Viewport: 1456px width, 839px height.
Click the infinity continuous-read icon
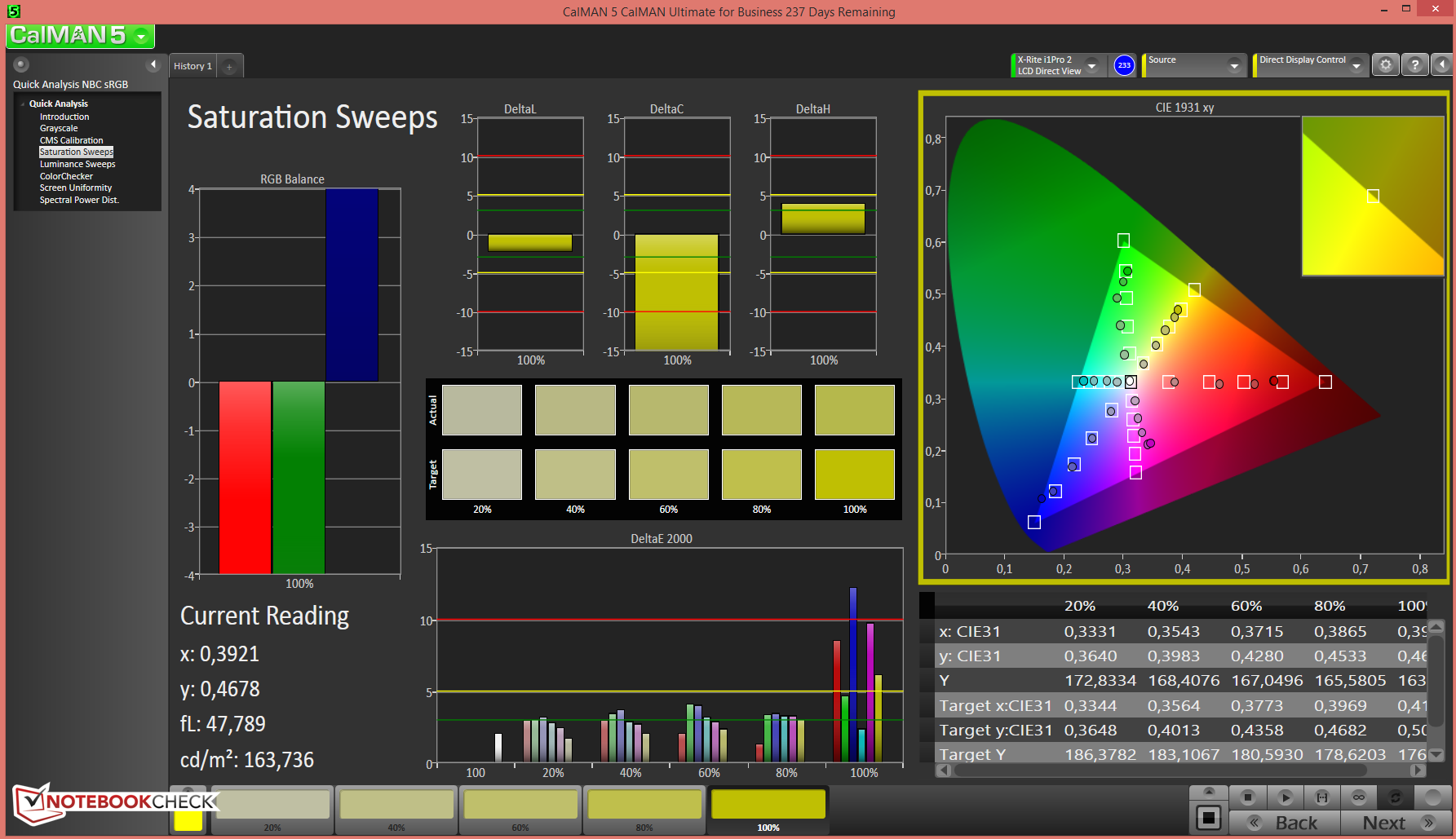[1358, 797]
